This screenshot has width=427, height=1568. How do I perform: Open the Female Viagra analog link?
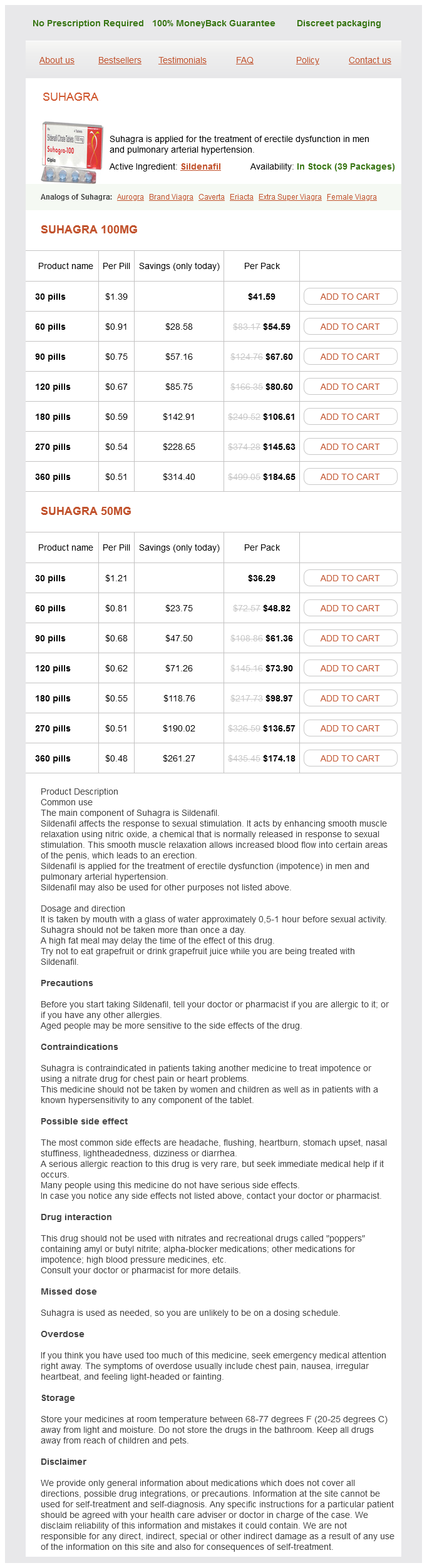tap(352, 197)
